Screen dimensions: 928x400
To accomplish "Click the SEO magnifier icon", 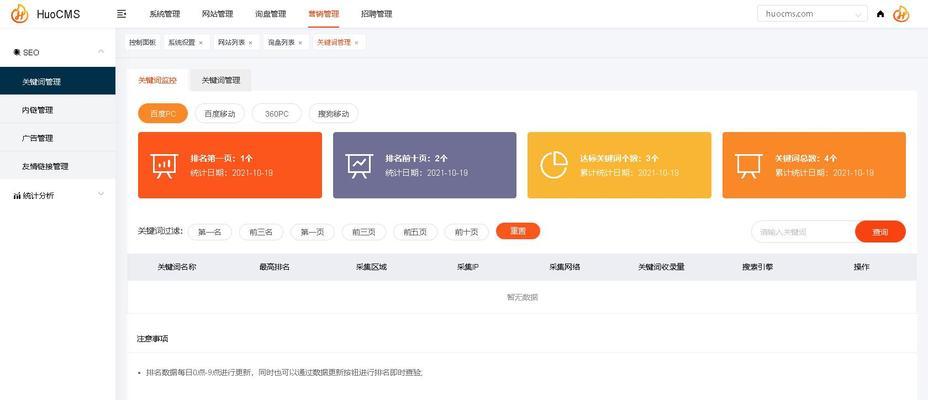I will [17, 53].
